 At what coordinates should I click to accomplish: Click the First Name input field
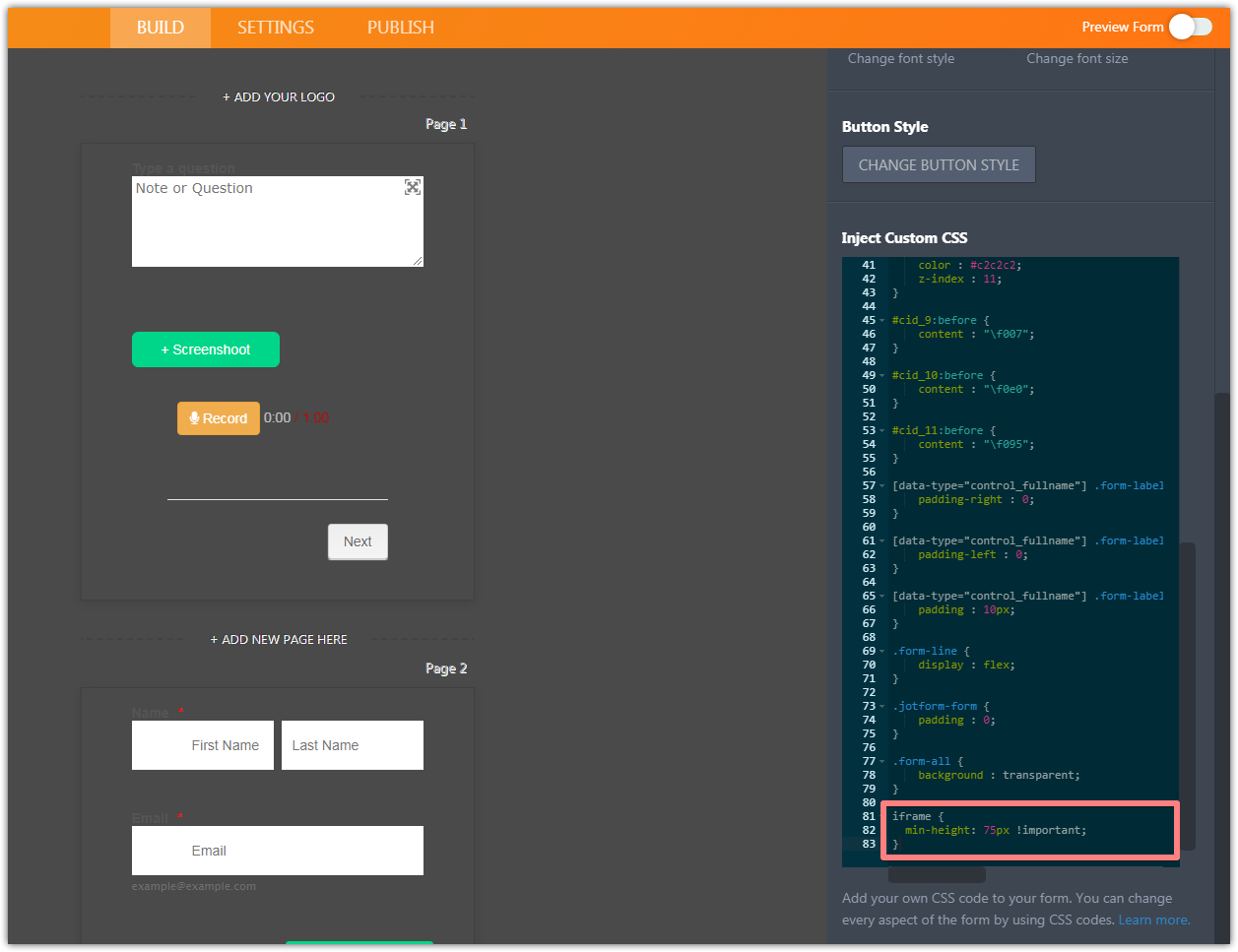click(x=203, y=745)
